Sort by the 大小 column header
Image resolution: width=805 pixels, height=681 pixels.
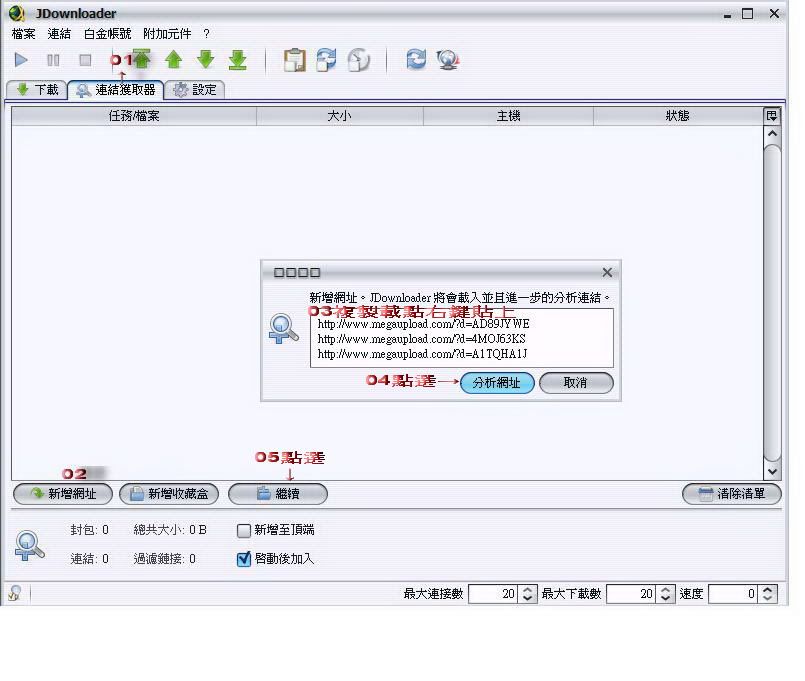pos(340,116)
